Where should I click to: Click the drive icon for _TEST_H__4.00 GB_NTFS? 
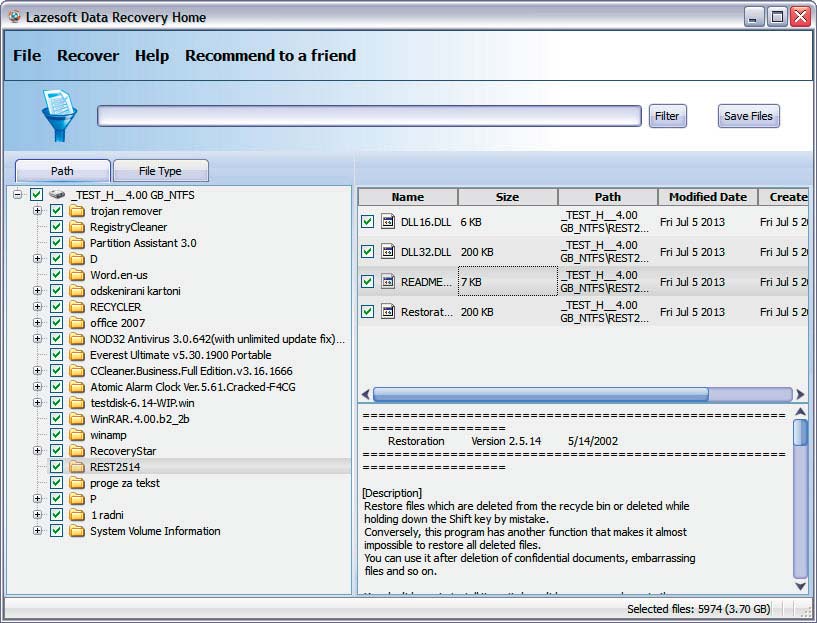[x=57, y=195]
